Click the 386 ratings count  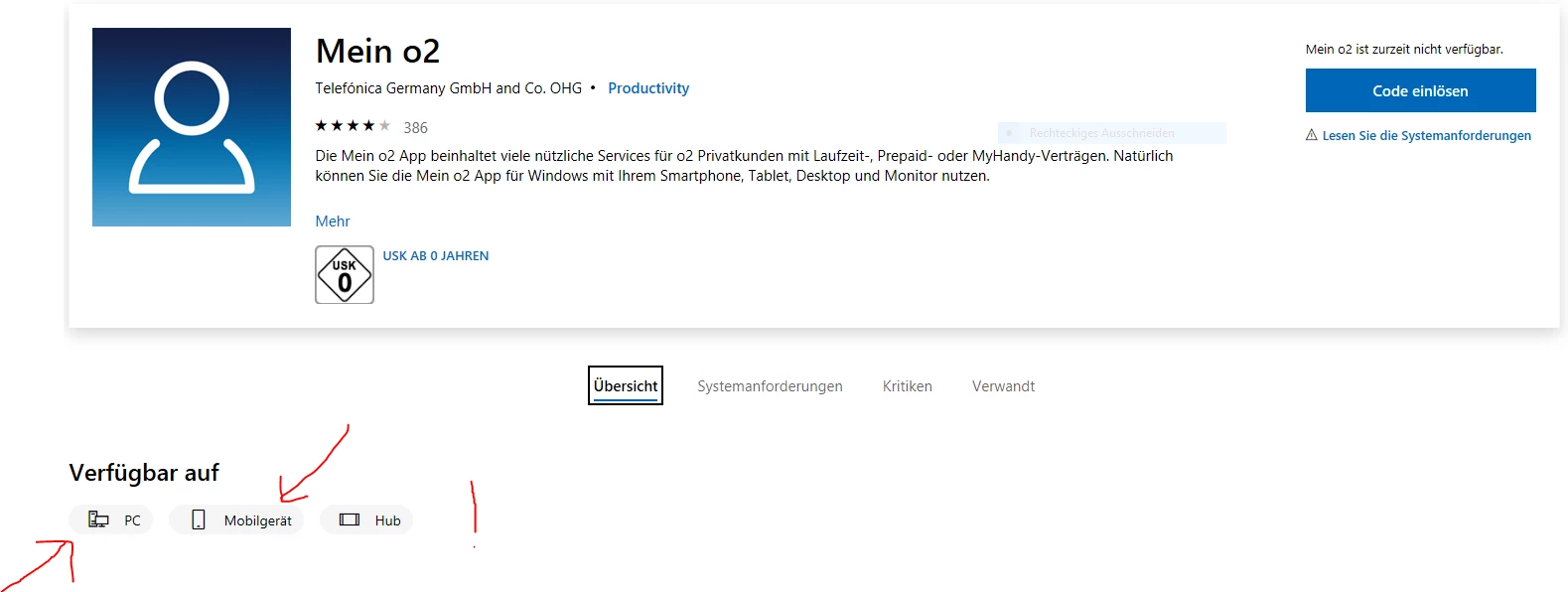(416, 128)
